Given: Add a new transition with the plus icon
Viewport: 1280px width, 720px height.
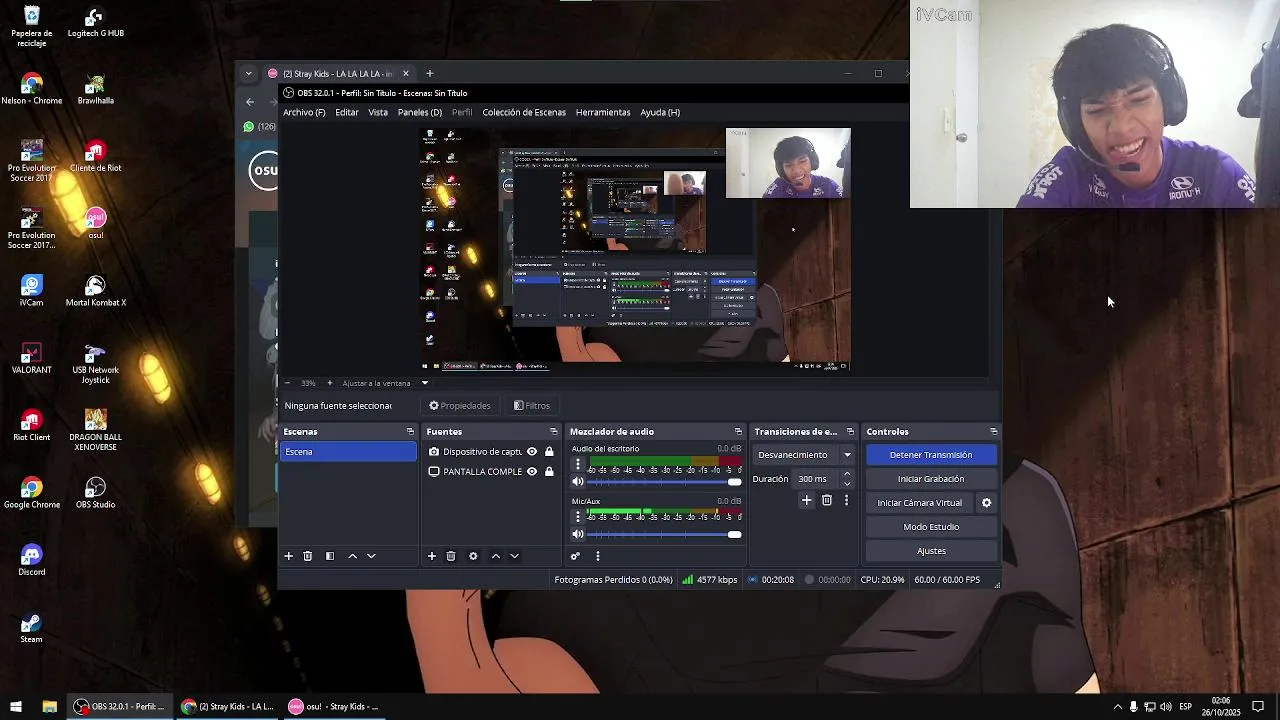Looking at the screenshot, I should tap(806, 500).
